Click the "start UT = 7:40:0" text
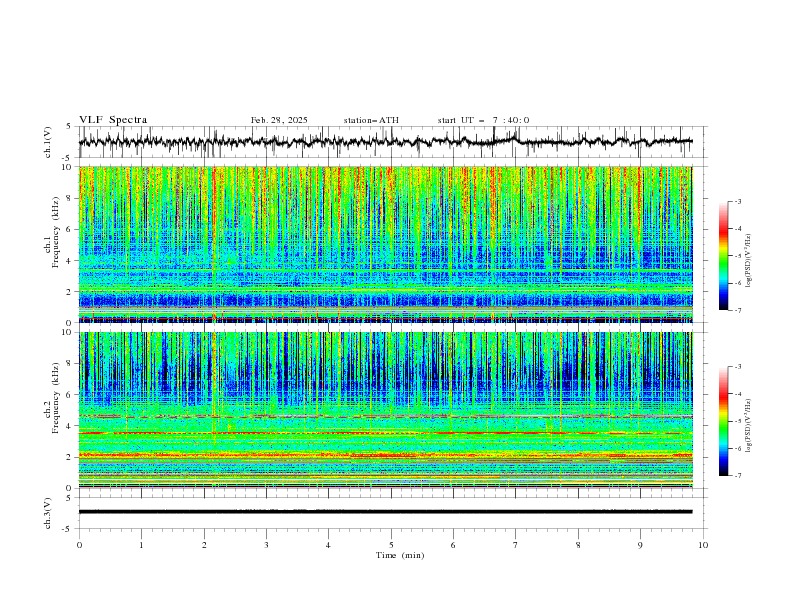 tap(483, 120)
